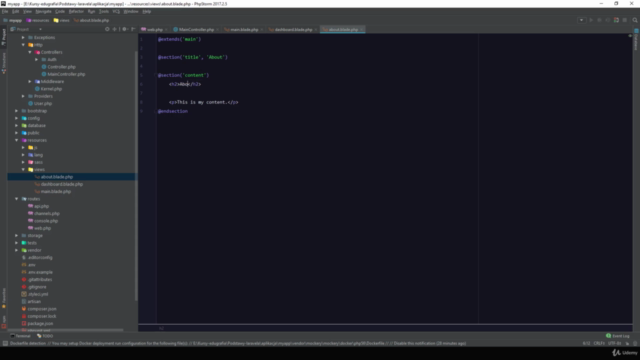
Task: Open the VCS menu
Action: pos(116,11)
